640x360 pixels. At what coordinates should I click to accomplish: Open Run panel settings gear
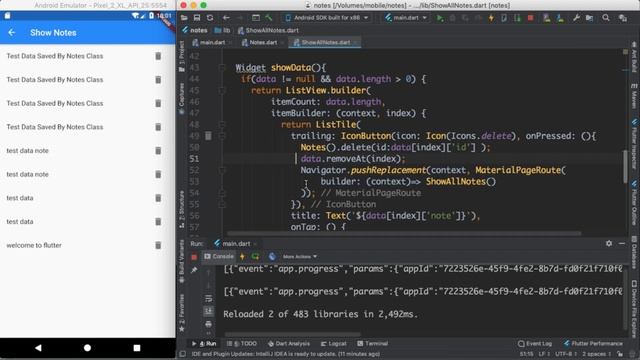[609, 243]
